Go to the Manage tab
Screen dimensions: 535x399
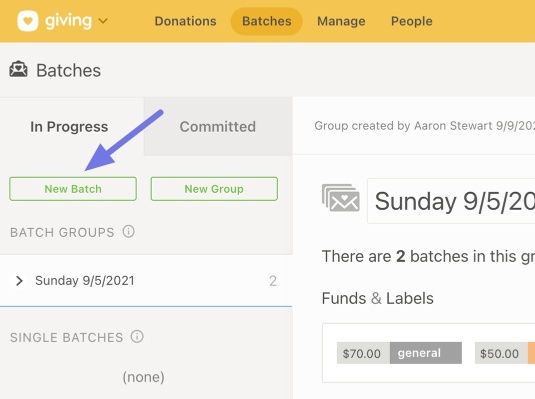pos(341,21)
